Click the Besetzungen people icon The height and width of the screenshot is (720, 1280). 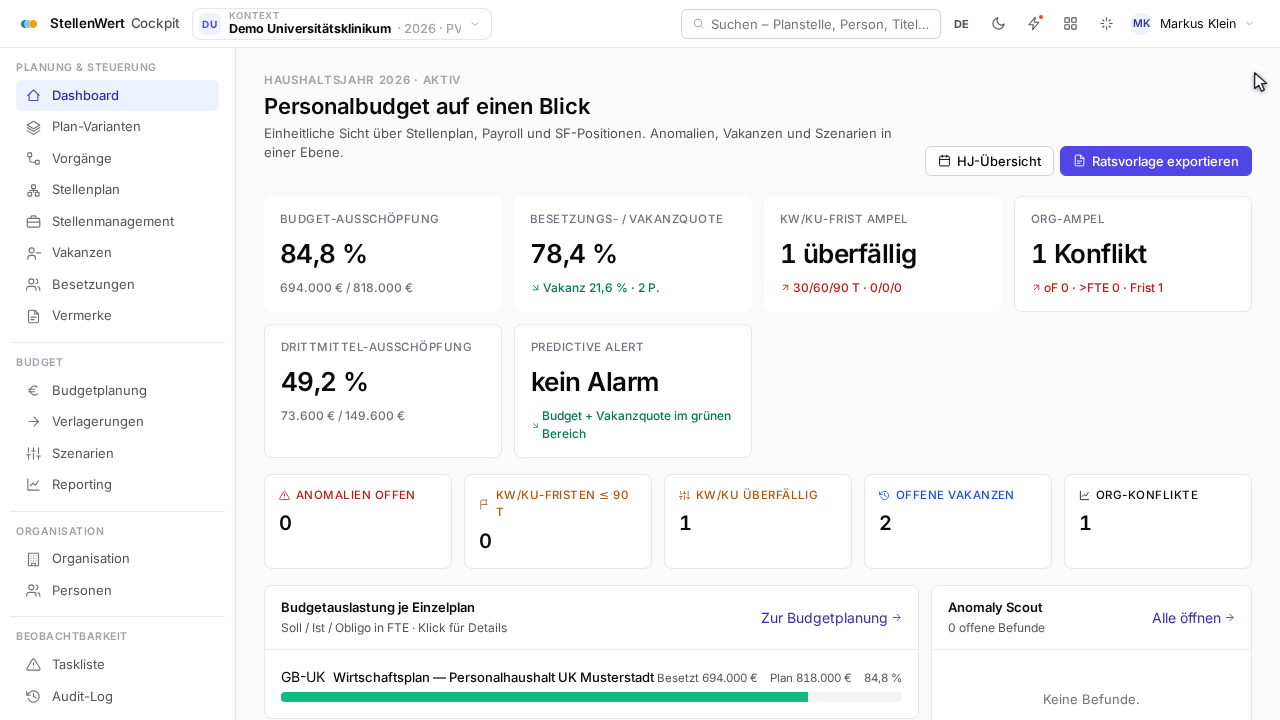(x=33, y=285)
